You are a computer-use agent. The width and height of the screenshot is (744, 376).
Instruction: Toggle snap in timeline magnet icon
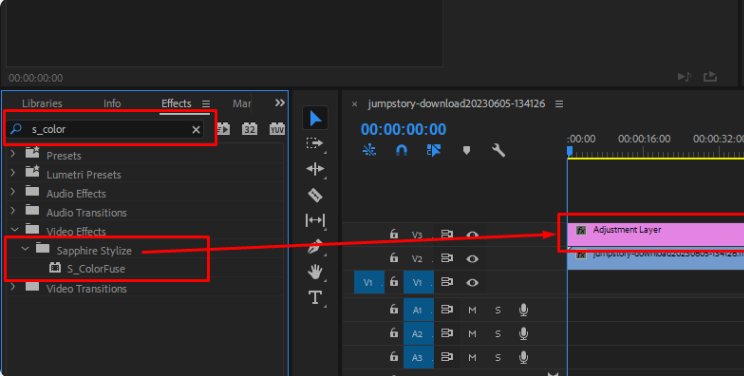(401, 150)
